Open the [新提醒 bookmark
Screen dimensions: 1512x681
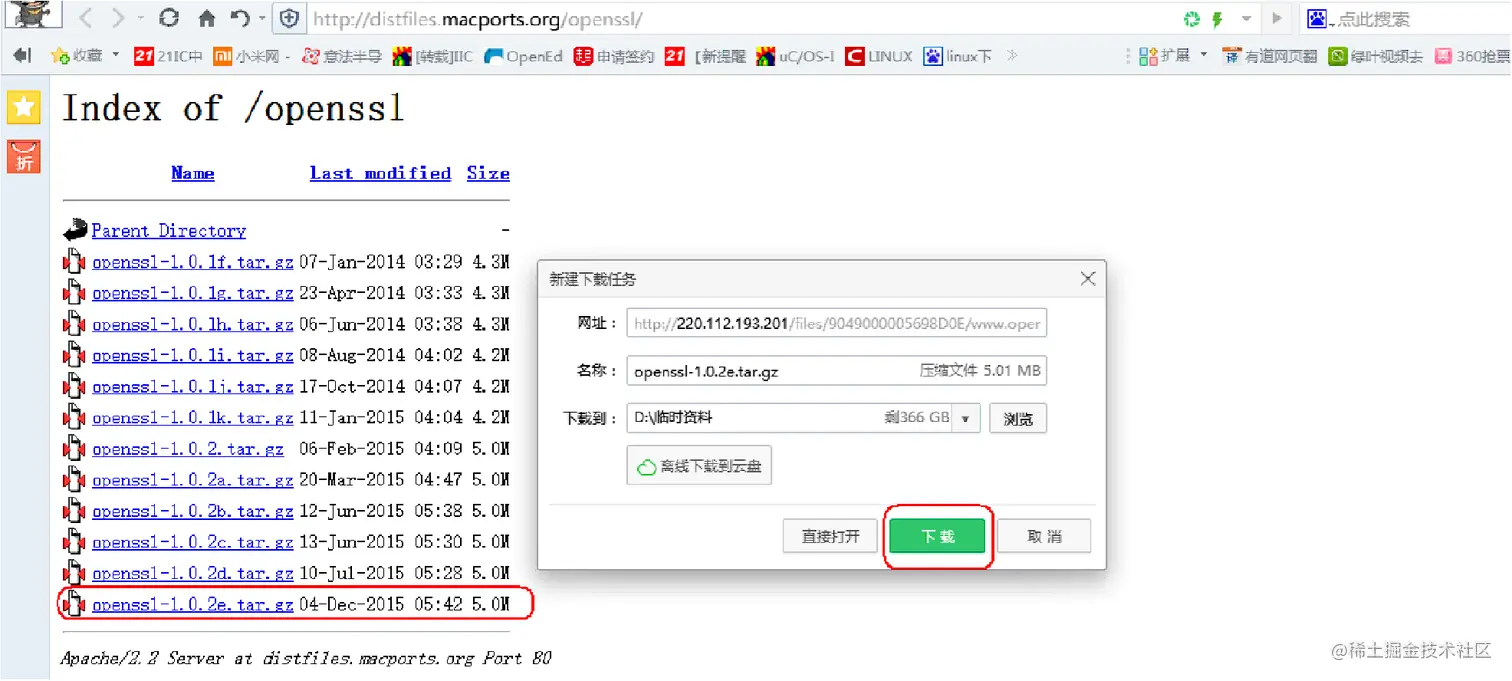(705, 56)
